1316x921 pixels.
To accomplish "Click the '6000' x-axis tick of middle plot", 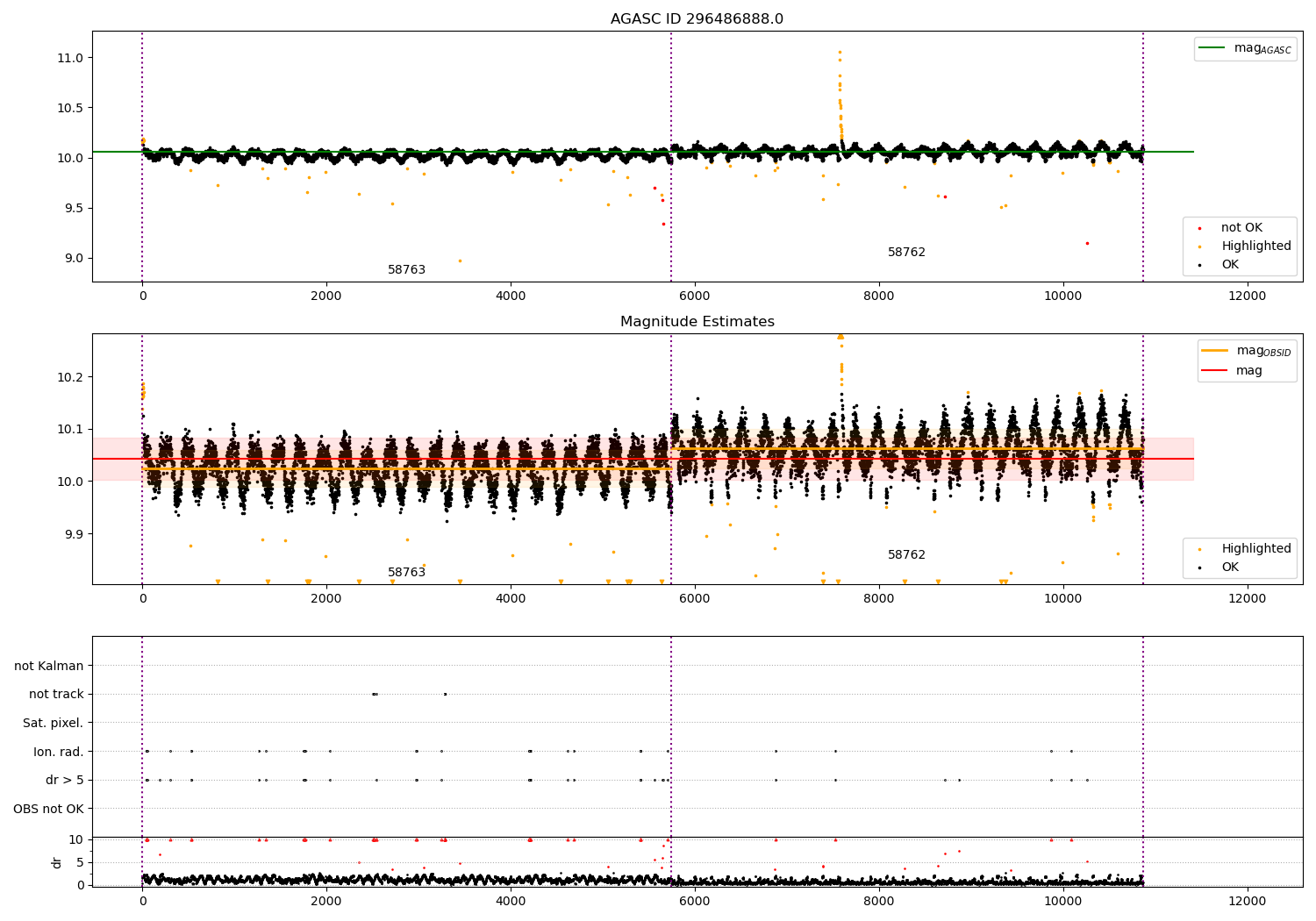I will (695, 599).
